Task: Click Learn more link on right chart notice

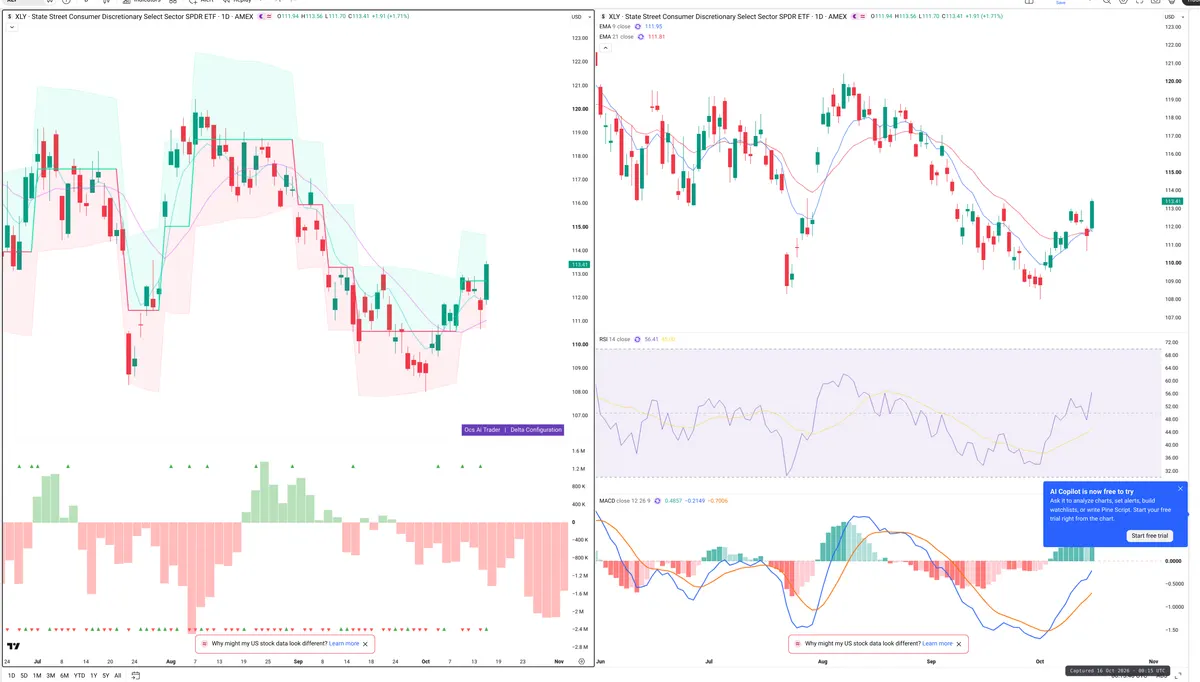Action: (937, 644)
